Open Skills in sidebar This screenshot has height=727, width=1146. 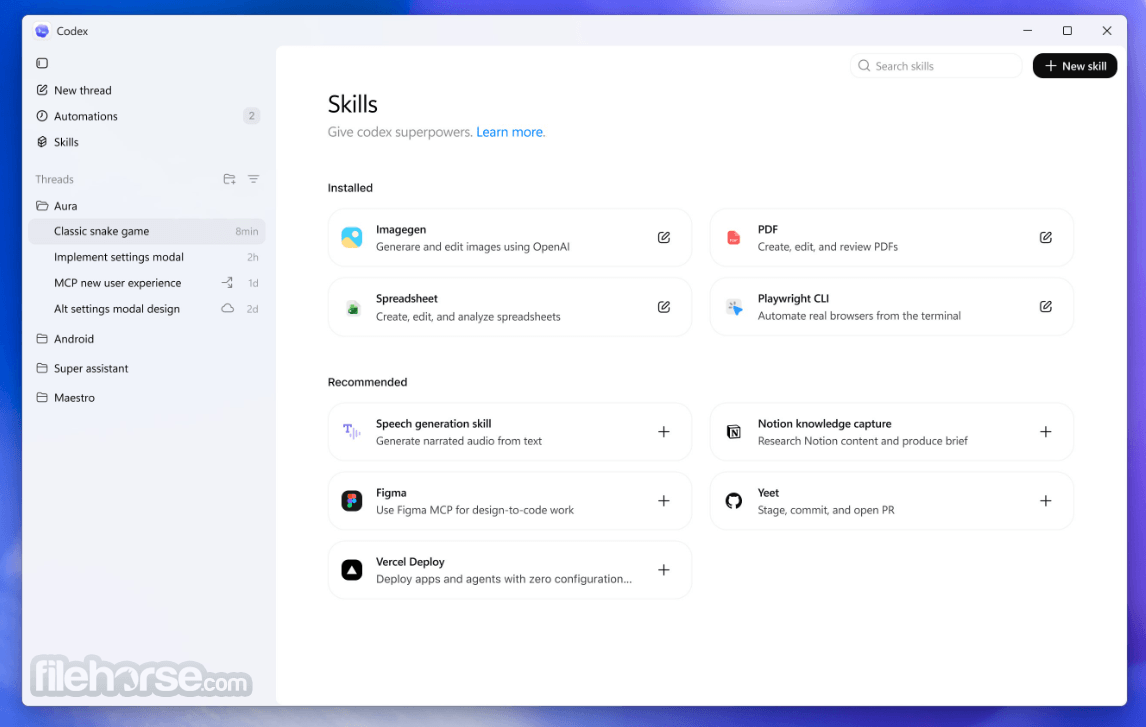point(57,142)
